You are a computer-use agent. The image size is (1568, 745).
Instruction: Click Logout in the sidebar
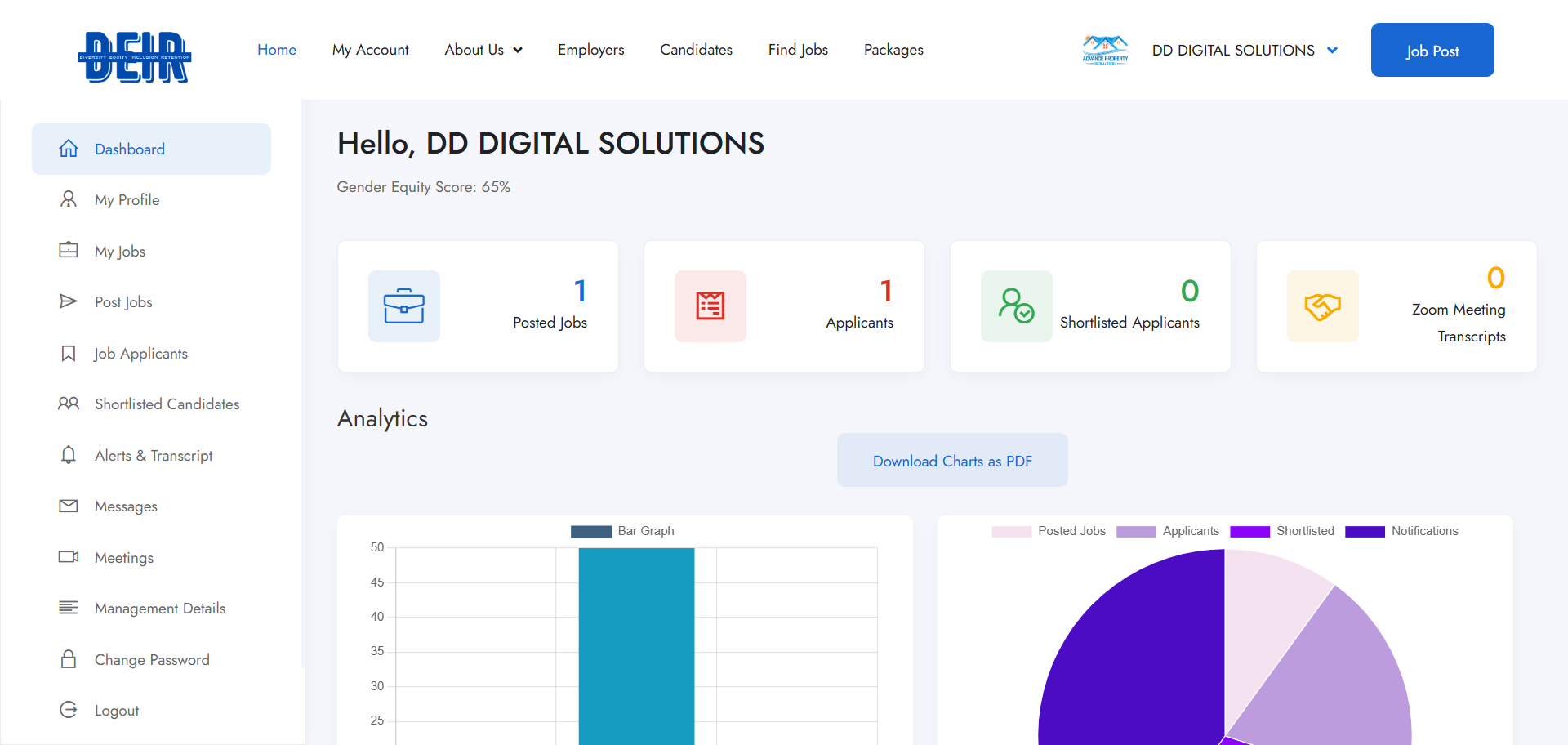(x=117, y=711)
